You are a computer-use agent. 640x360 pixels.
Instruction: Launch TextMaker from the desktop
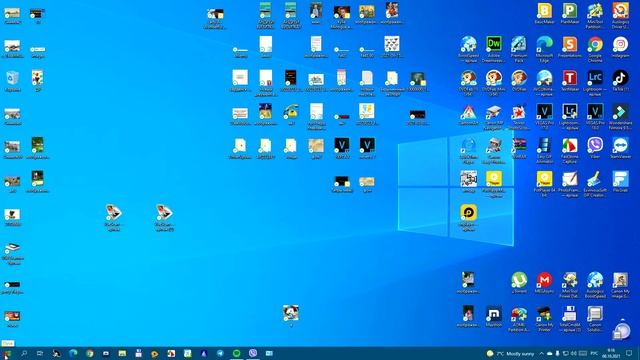[x=569, y=80]
